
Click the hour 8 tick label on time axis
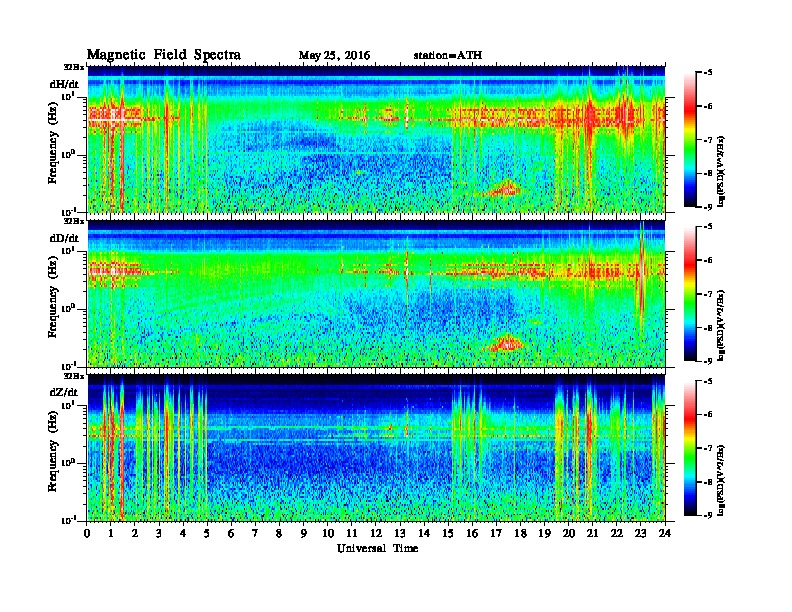click(x=279, y=533)
